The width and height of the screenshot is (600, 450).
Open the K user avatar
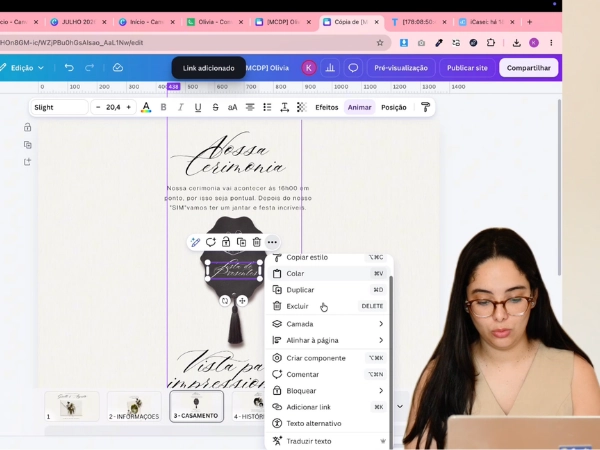pyautogui.click(x=309, y=68)
